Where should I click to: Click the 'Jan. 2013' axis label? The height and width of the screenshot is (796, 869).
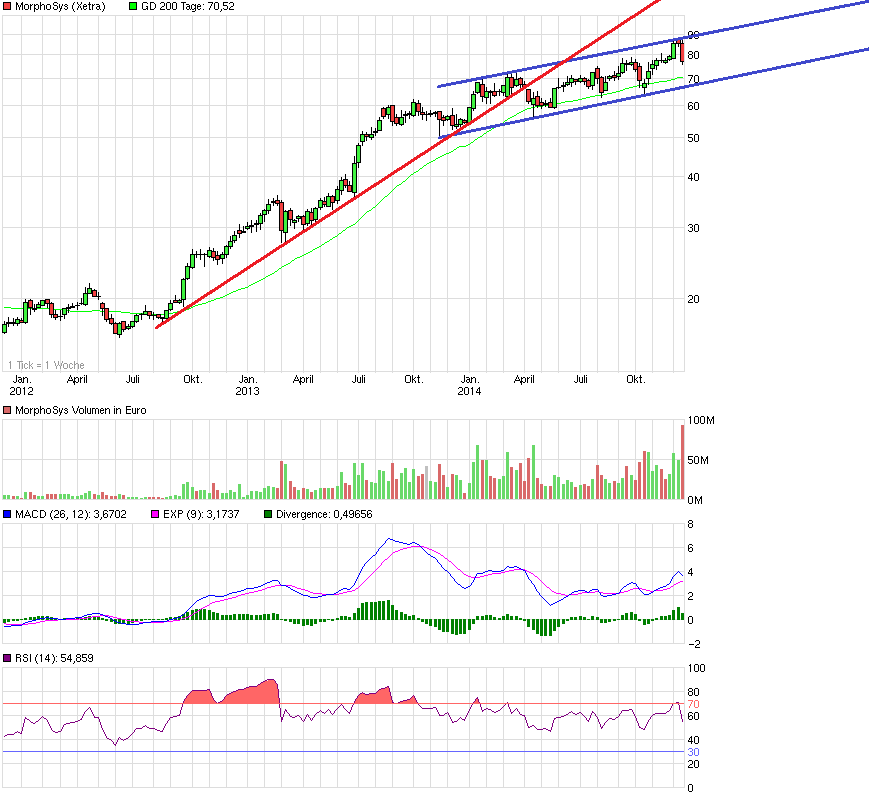click(x=247, y=385)
